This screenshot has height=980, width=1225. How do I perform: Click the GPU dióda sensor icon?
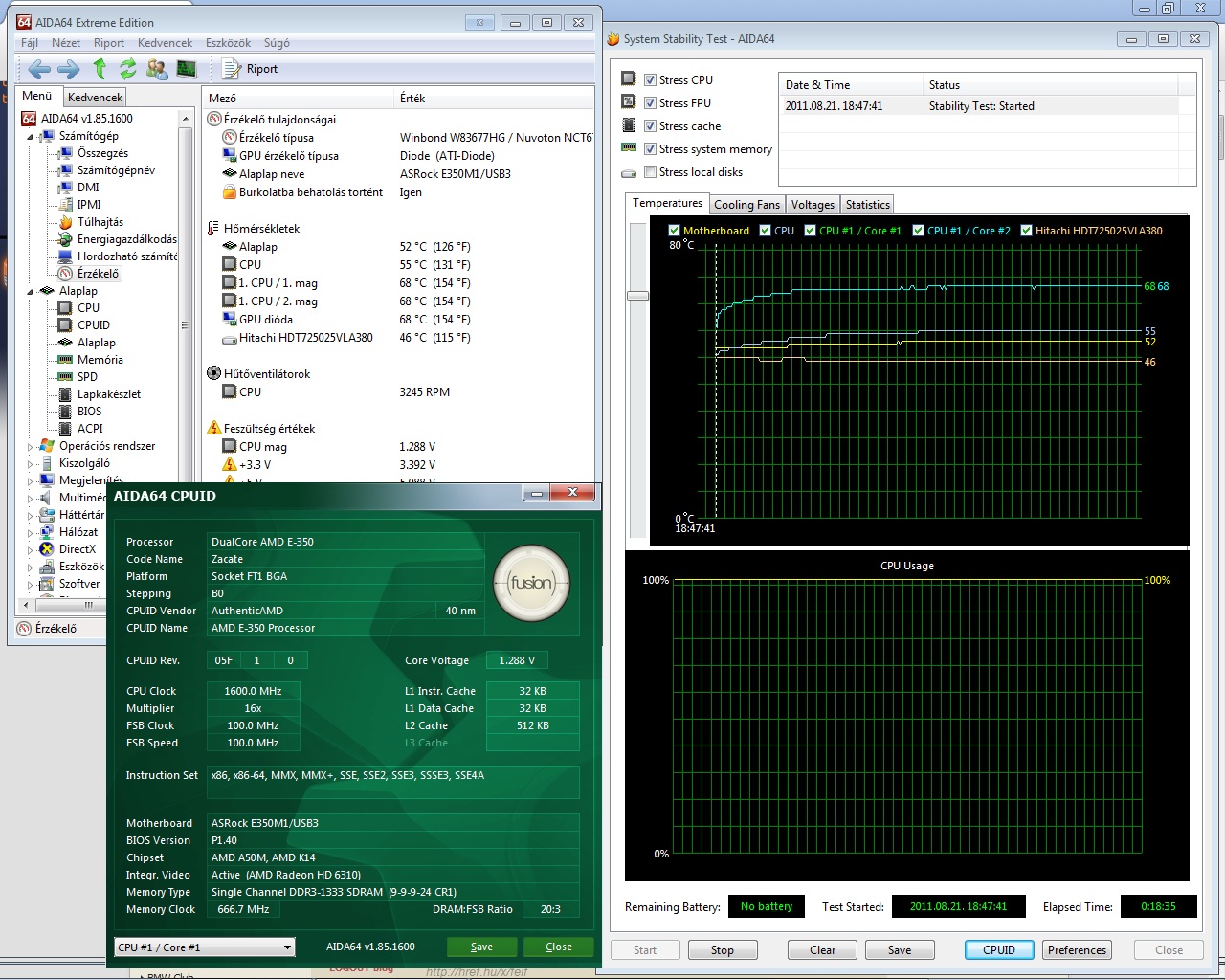pyautogui.click(x=230, y=320)
